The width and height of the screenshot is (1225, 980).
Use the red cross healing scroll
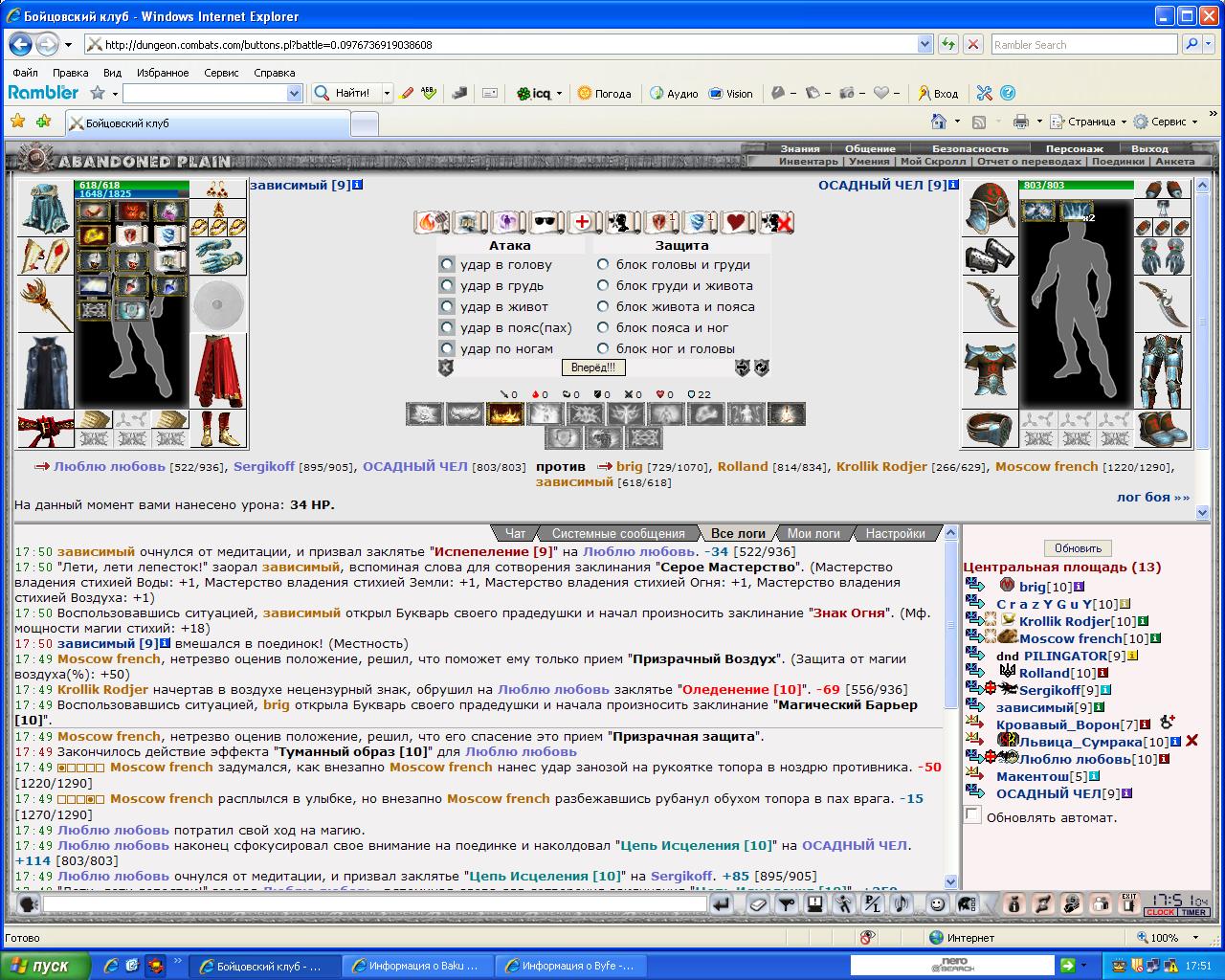[583, 222]
